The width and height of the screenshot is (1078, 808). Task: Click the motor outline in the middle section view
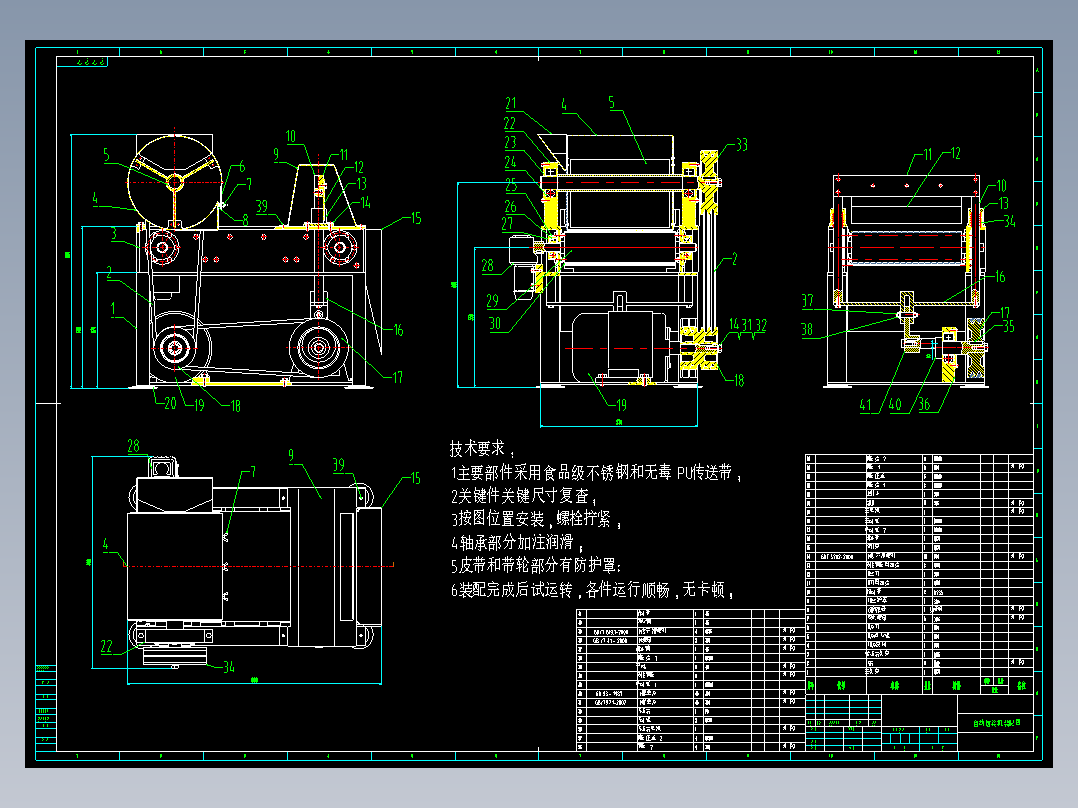620,346
